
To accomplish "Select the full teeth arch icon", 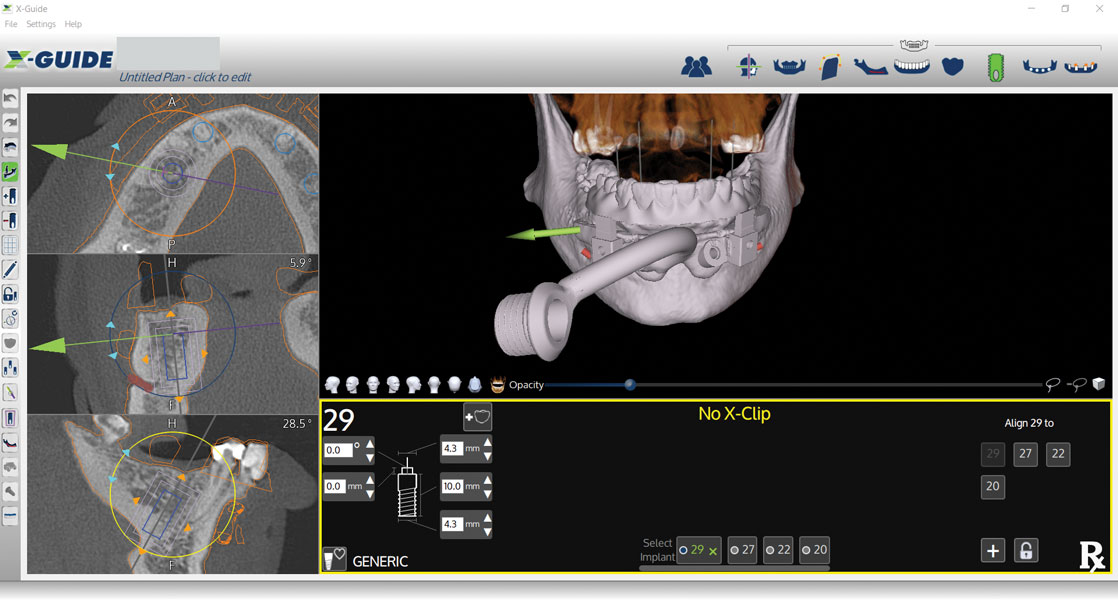I will tap(911, 65).
